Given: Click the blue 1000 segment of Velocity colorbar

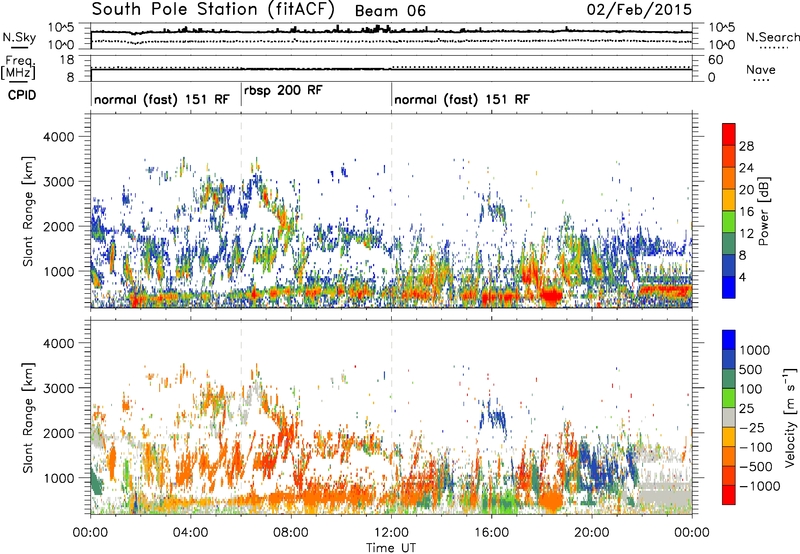Looking at the screenshot, I should [729, 340].
